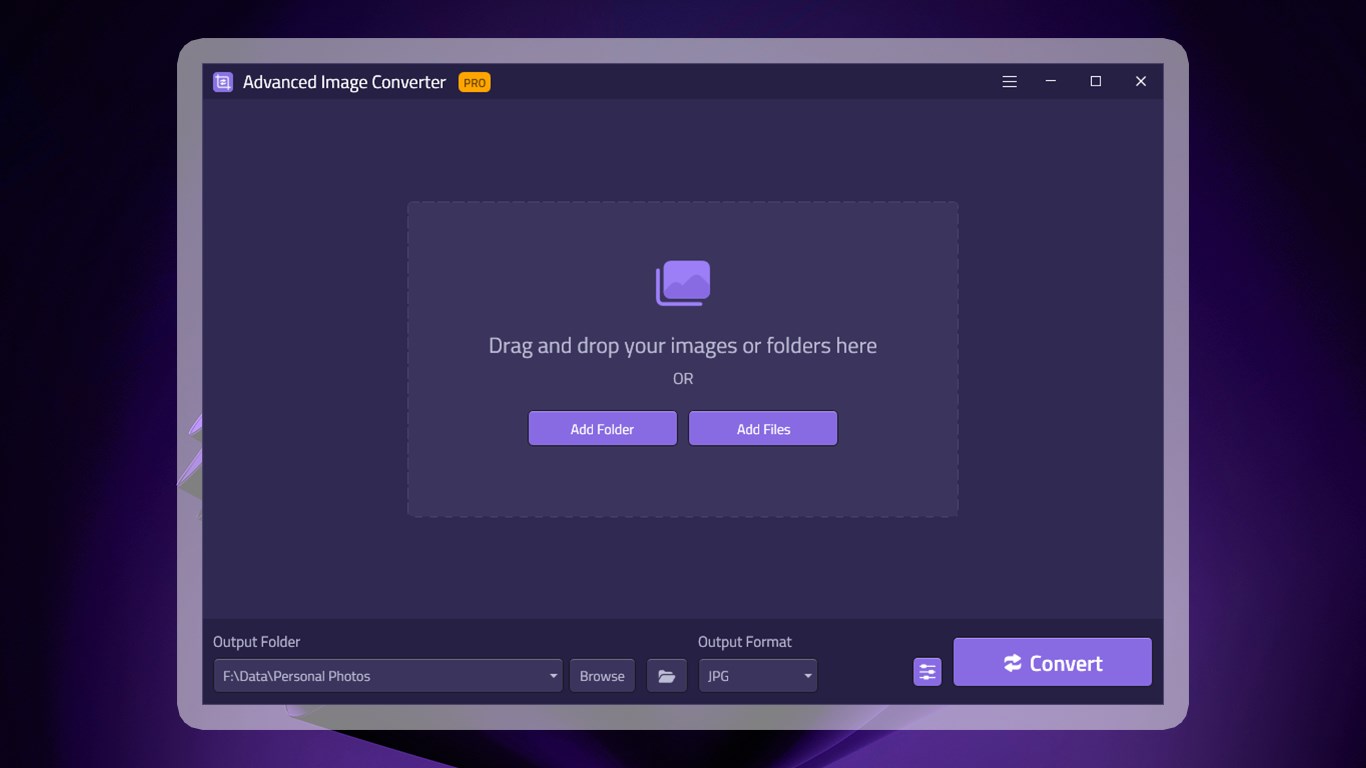The image size is (1366, 768).
Task: Click the Output Folder label
Action: pos(257,642)
